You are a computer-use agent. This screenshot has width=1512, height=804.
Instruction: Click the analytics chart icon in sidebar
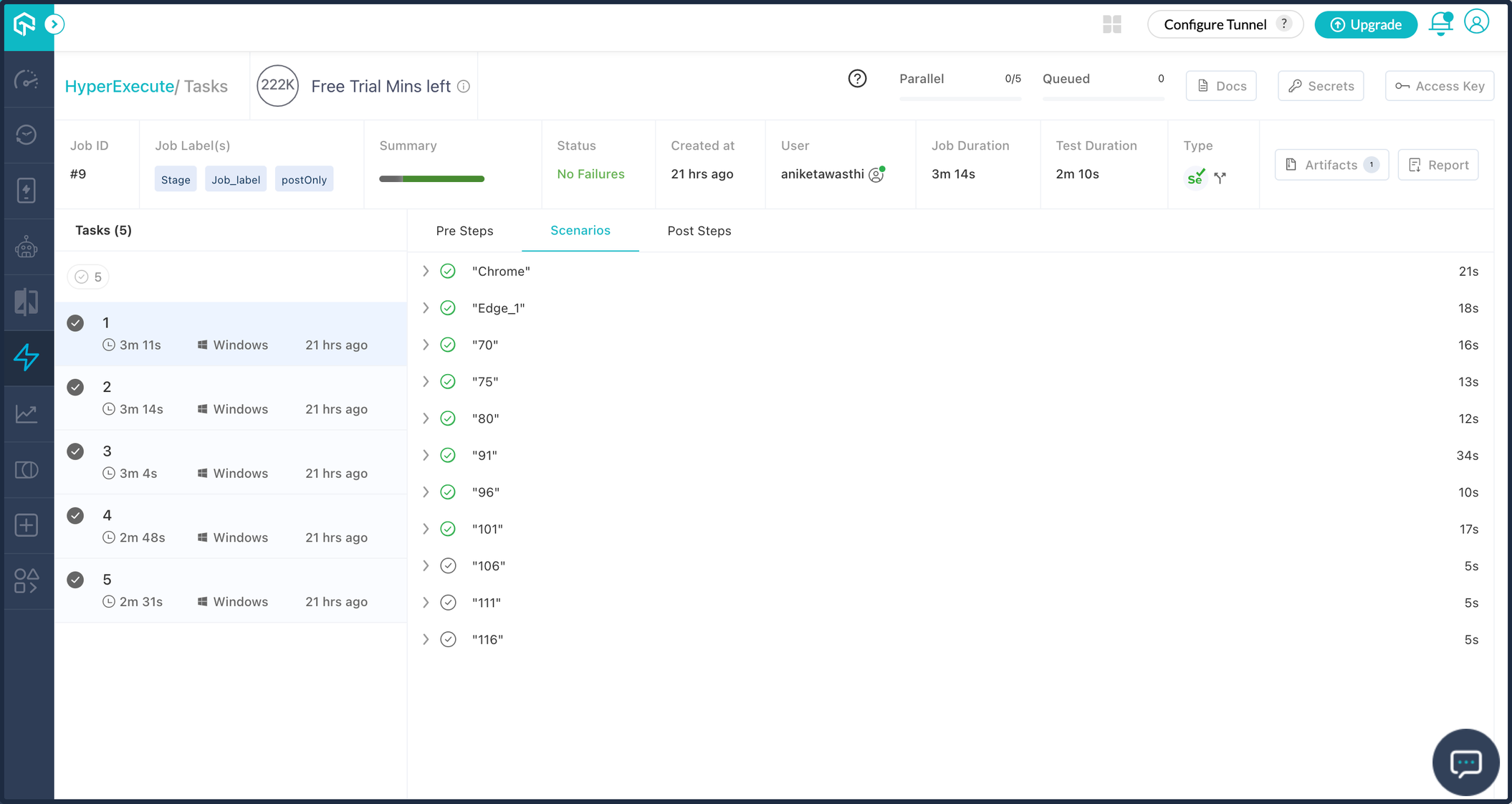pos(27,413)
